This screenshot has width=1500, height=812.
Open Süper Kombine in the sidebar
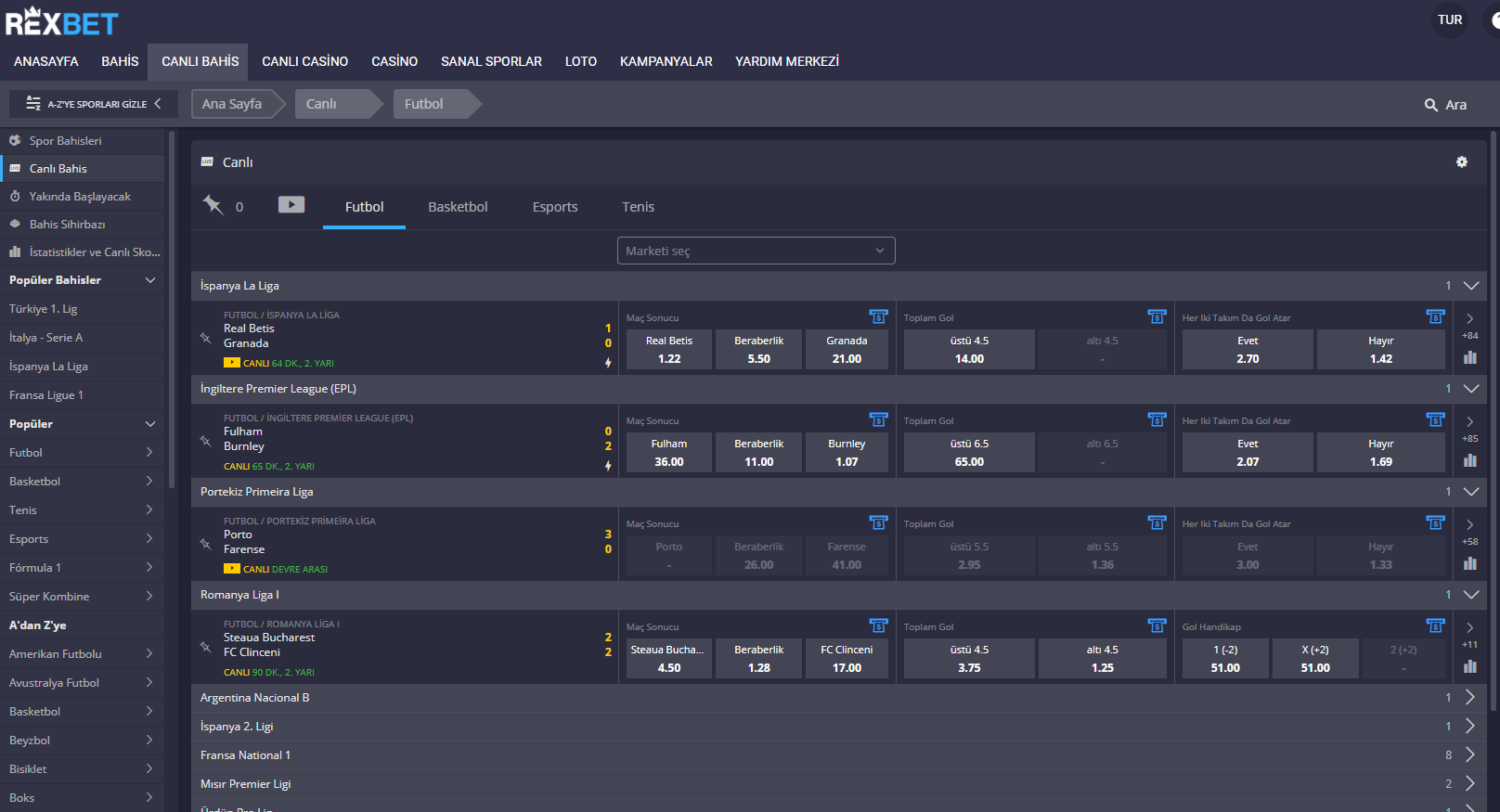pyautogui.click(x=82, y=597)
